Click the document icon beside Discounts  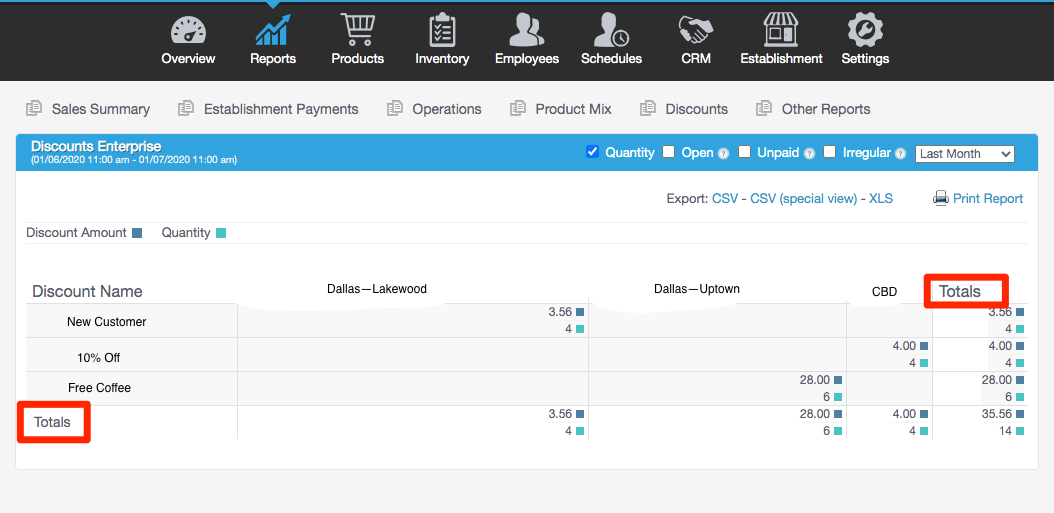tap(648, 108)
